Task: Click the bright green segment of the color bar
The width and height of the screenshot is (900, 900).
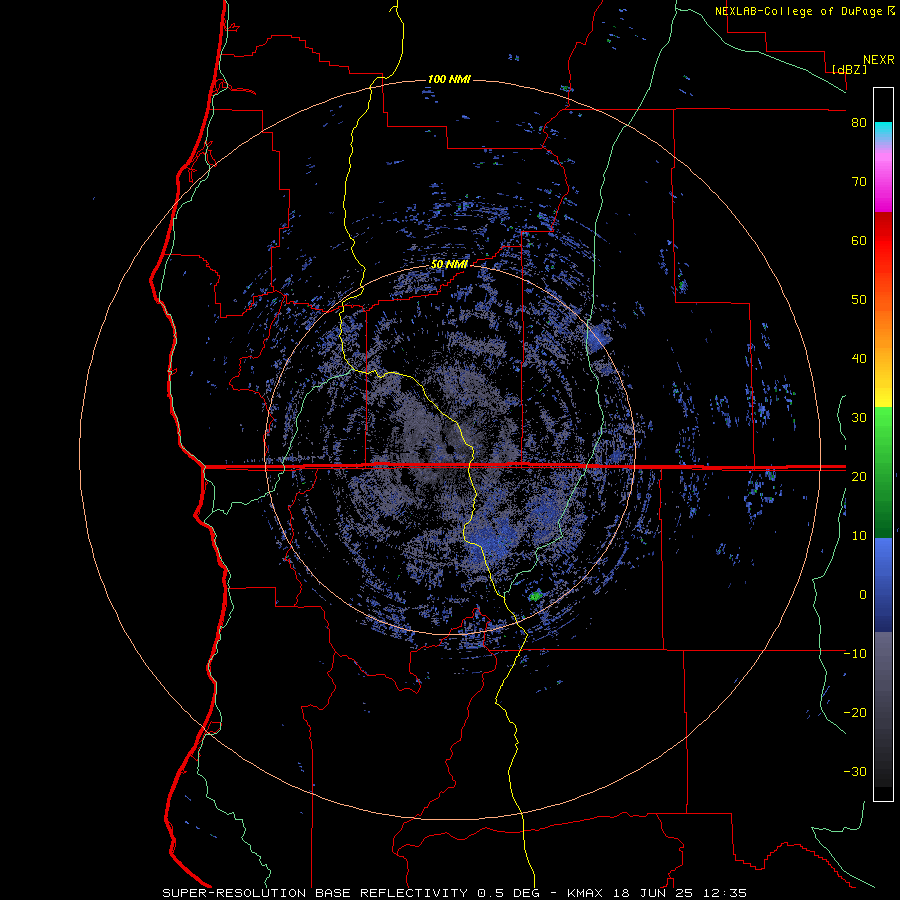Action: click(x=883, y=425)
